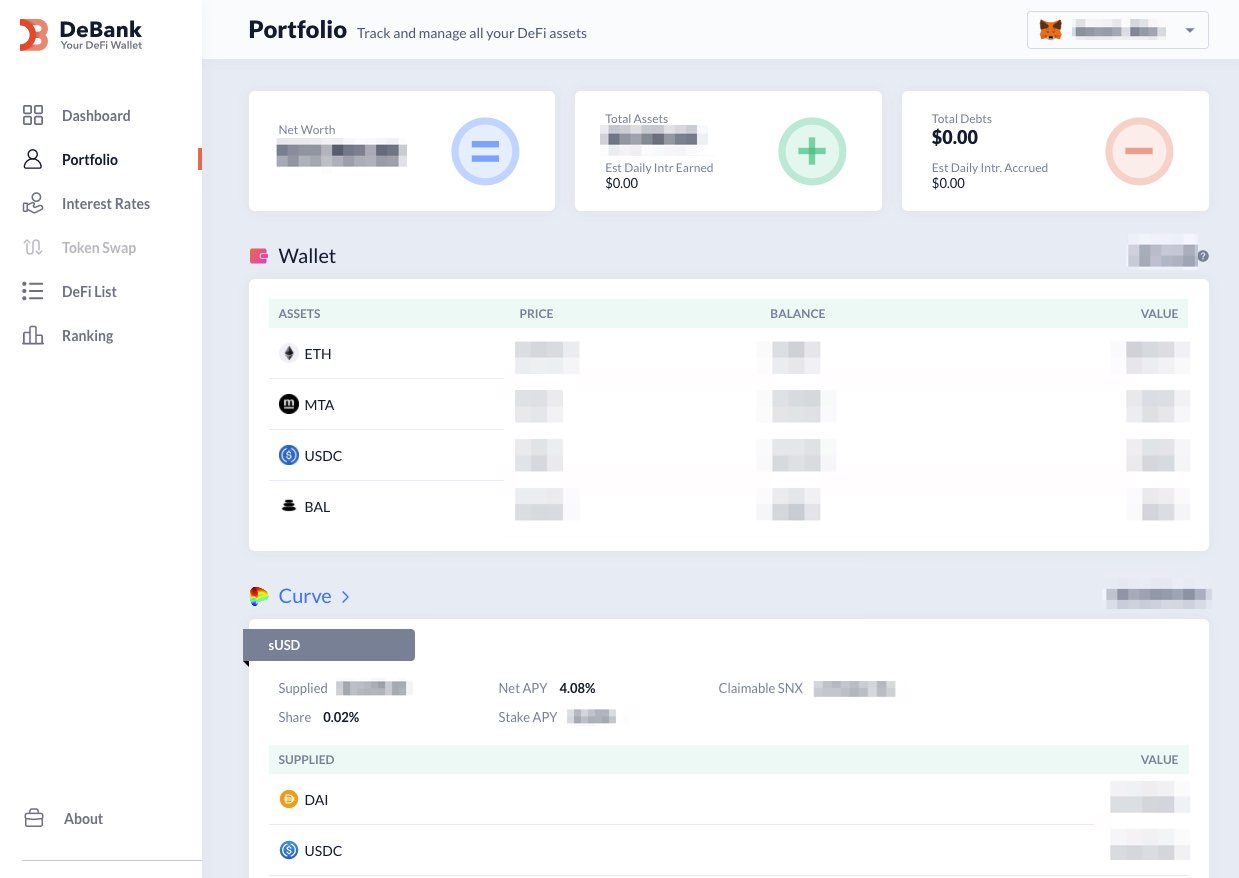Click the Stake APY label
This screenshot has width=1239, height=878.
527,717
